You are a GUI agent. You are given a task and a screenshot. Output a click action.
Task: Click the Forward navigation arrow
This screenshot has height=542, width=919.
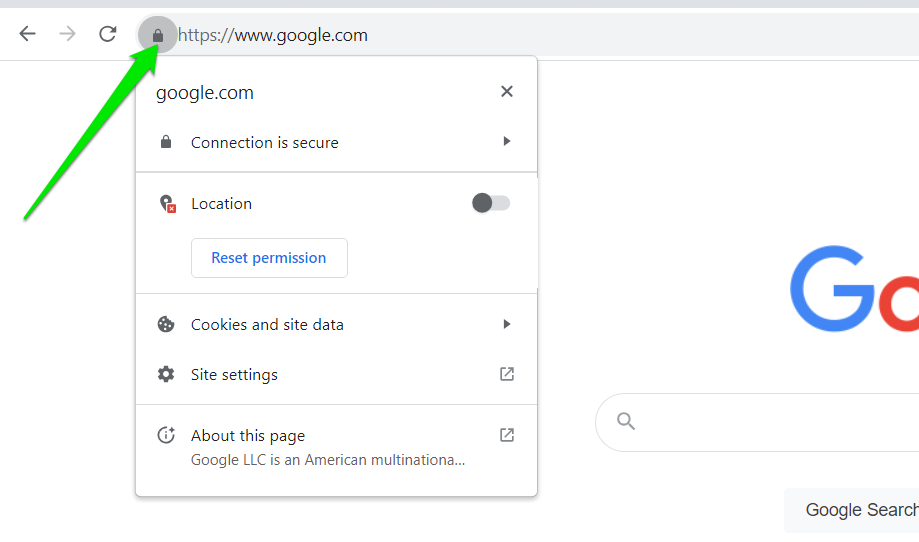[67, 34]
